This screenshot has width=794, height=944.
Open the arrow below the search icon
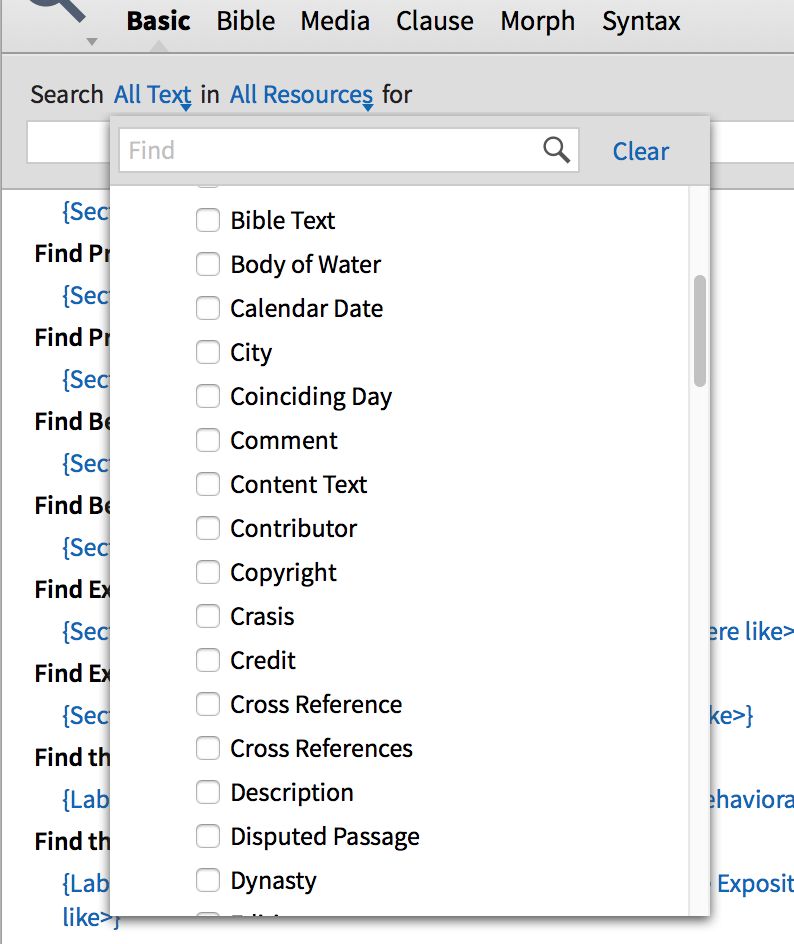[x=92, y=41]
